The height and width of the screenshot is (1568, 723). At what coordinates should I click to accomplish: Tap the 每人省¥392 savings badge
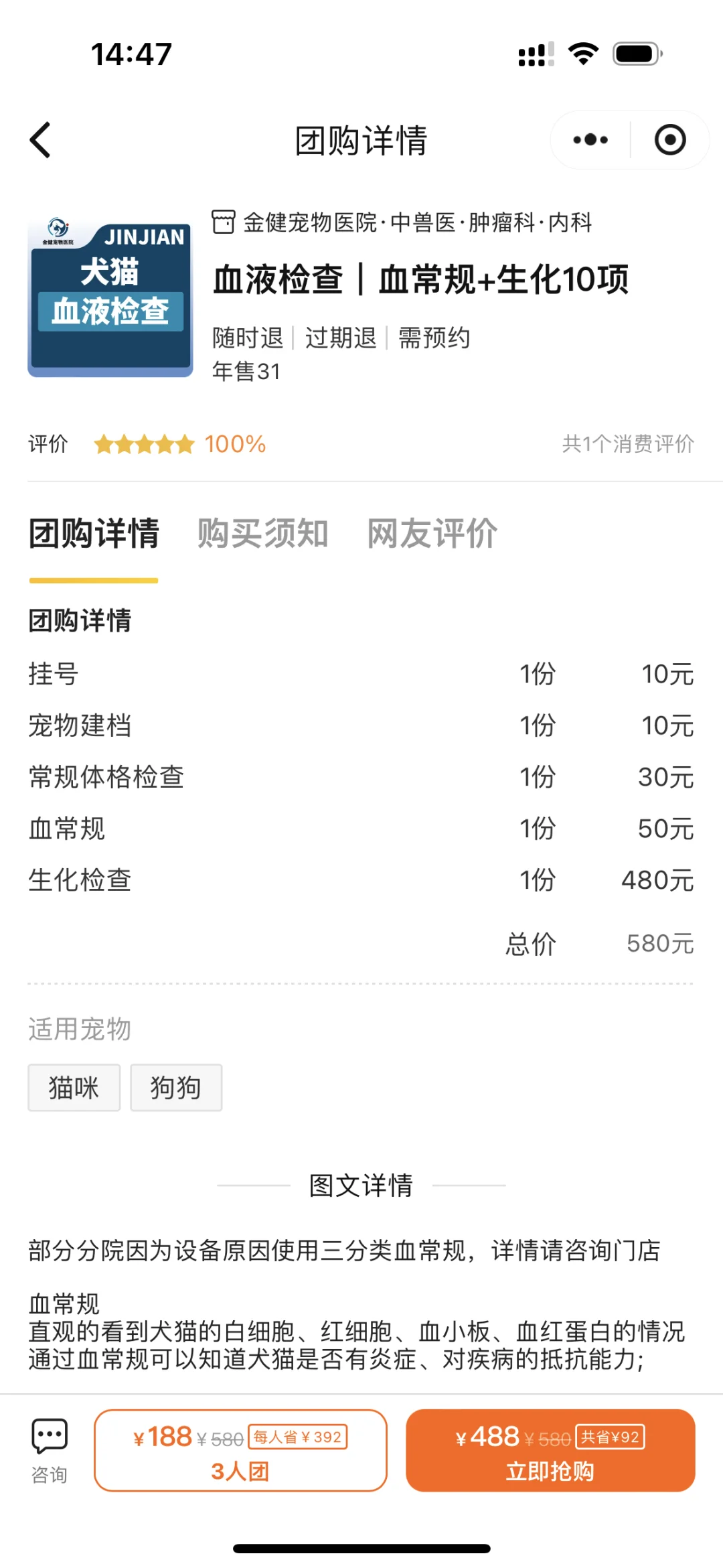pyautogui.click(x=298, y=1437)
